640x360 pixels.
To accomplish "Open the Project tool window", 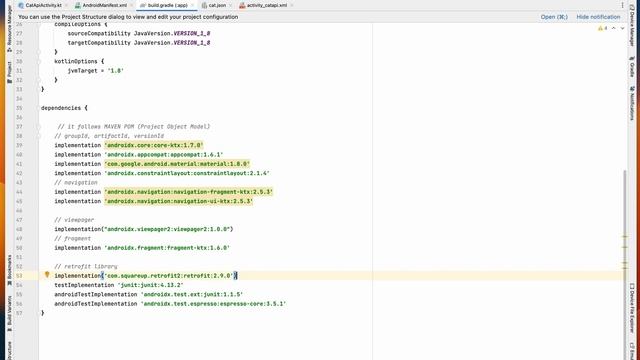I will tap(9, 73).
